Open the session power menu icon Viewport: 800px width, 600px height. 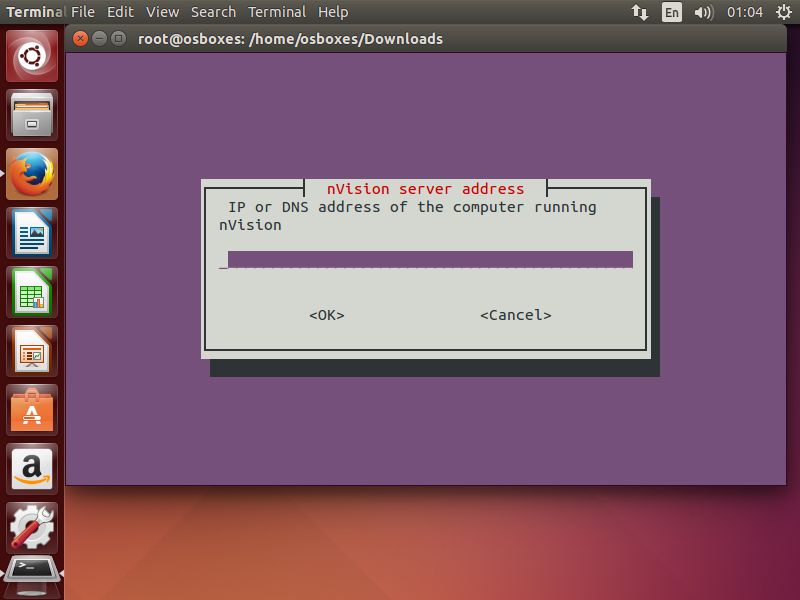coord(784,12)
